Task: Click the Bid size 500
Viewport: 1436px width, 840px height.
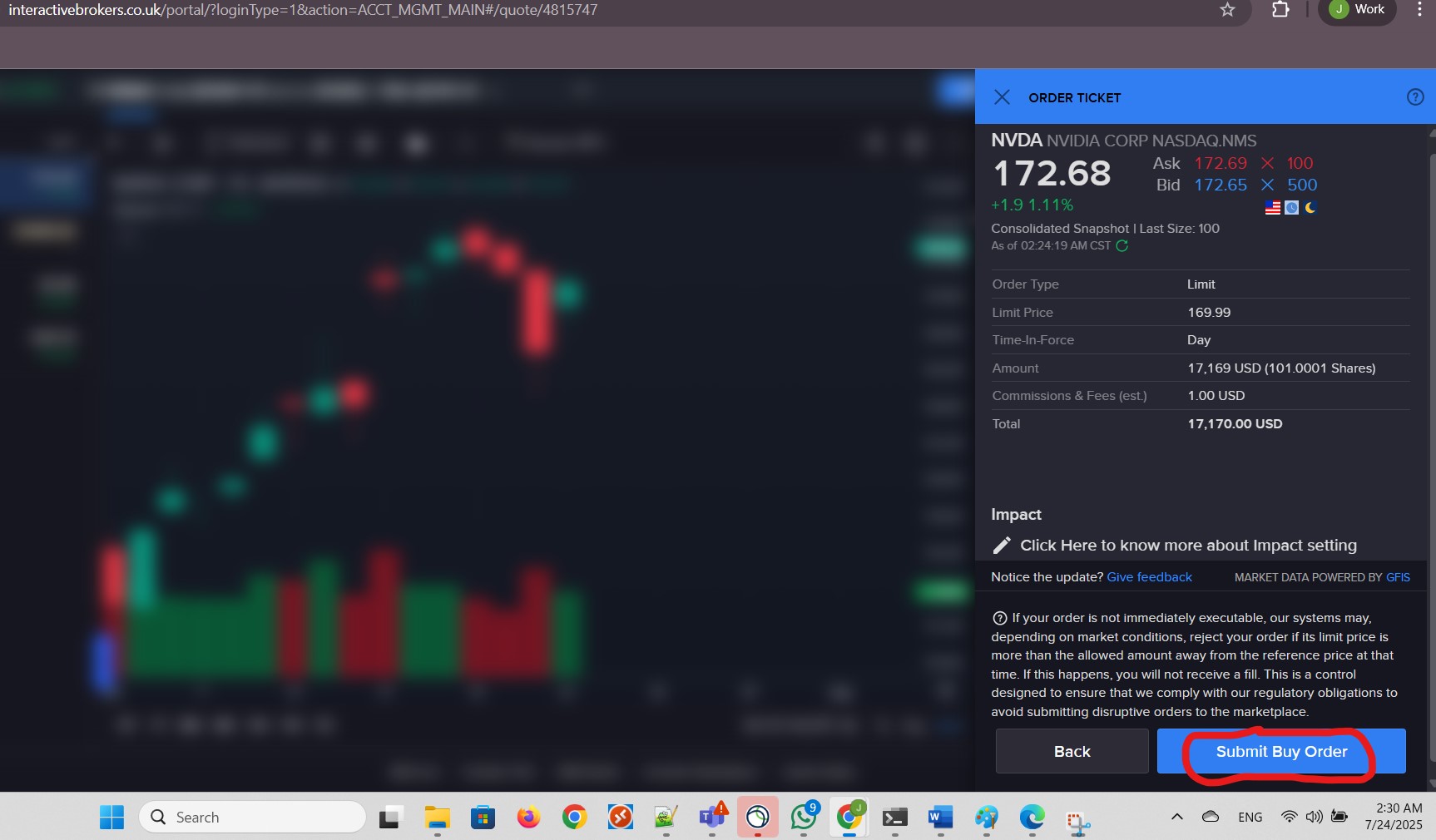Action: click(x=1302, y=185)
